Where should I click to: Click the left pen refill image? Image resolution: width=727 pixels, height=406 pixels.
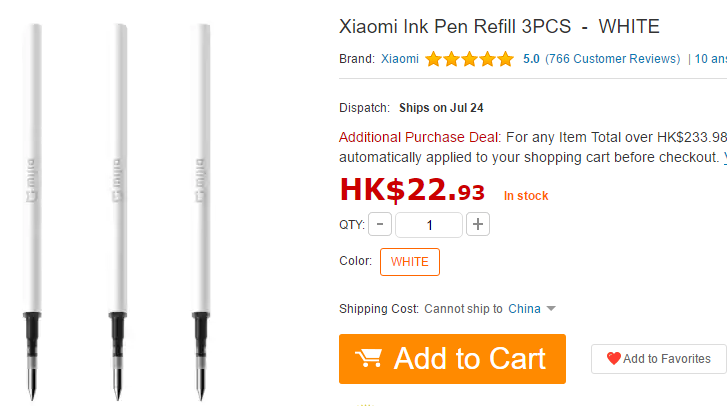[32, 212]
